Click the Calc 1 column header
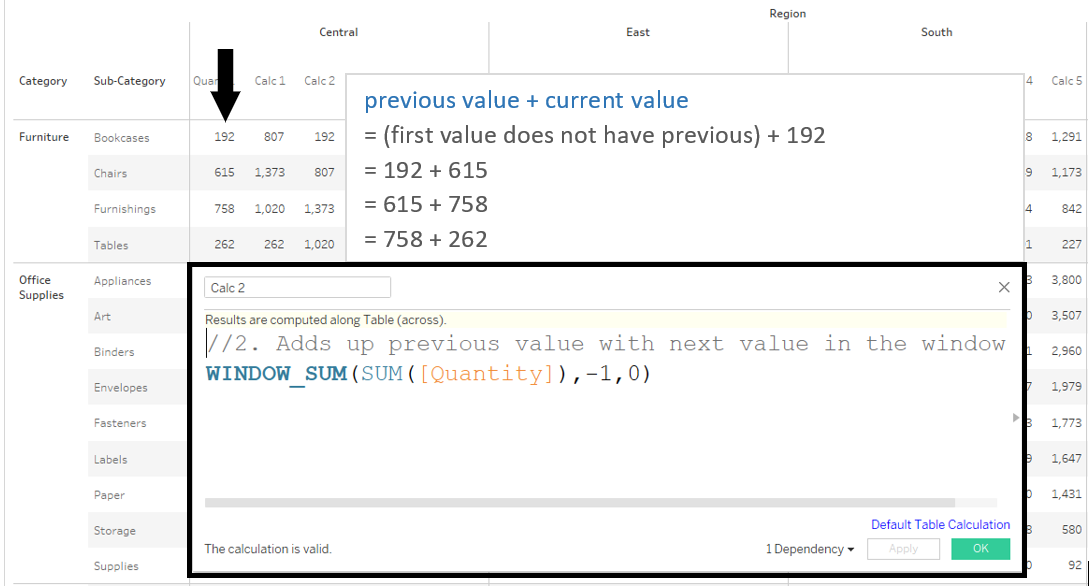 (269, 81)
